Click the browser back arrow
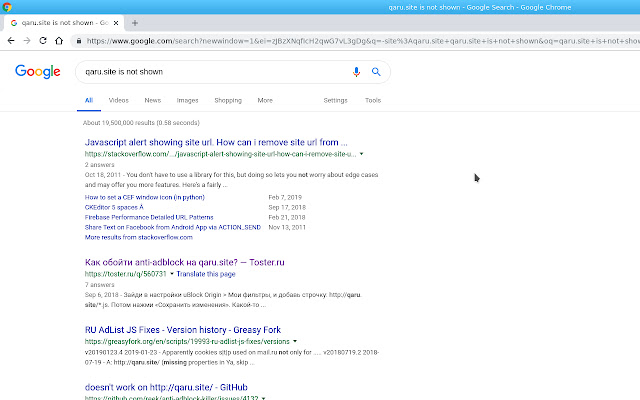Screen dimensions: 640x400 click(x=11, y=40)
